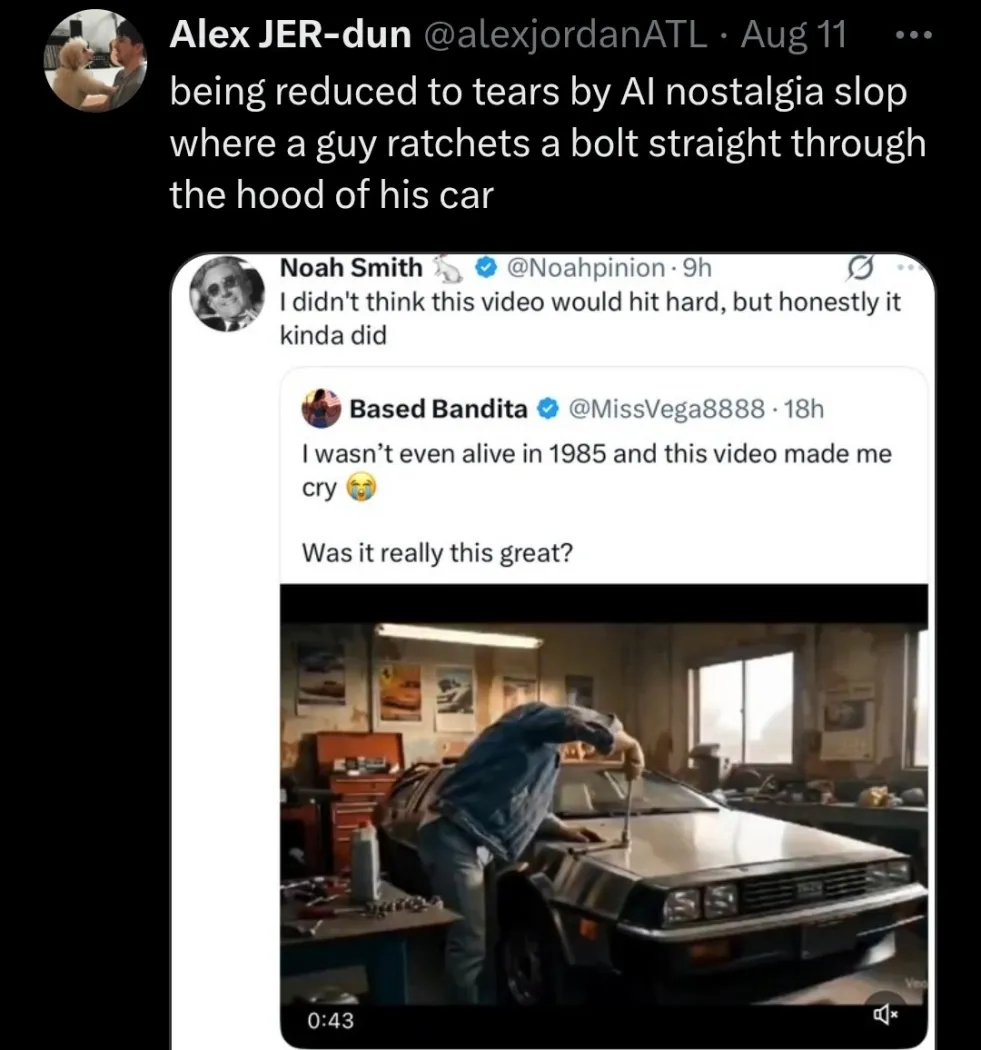Open the @MissVega8888 handle link
981x1050 pixels.
[x=667, y=408]
